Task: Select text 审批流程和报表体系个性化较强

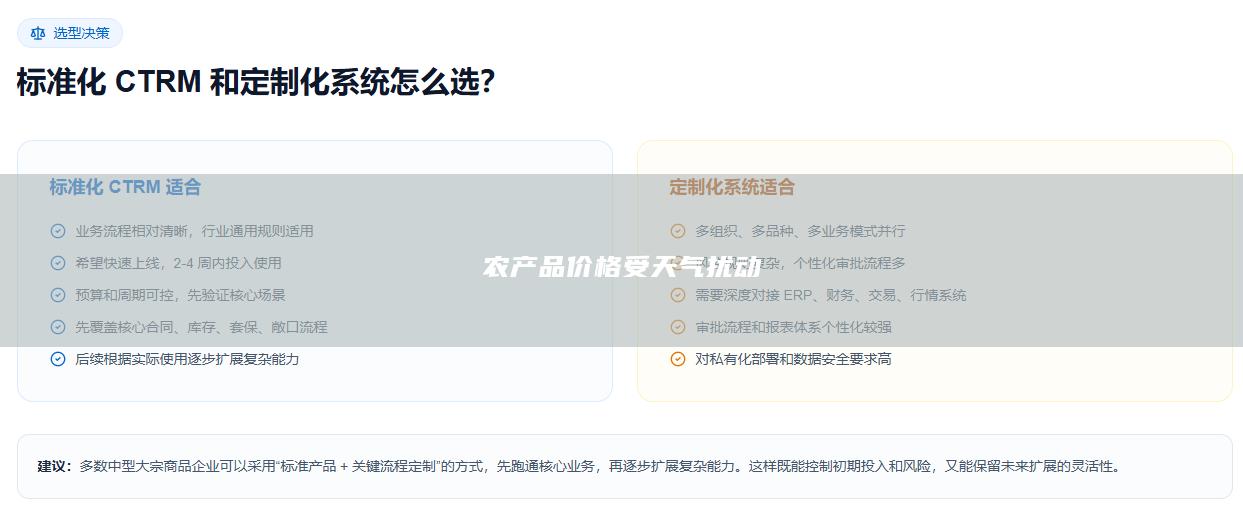Action: tap(794, 327)
